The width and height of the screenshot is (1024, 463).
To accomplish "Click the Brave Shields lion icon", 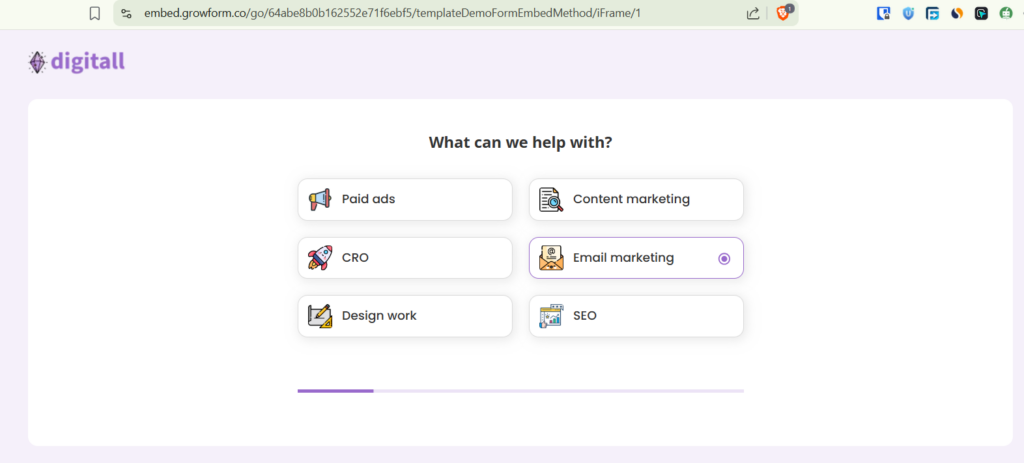I will [783, 13].
